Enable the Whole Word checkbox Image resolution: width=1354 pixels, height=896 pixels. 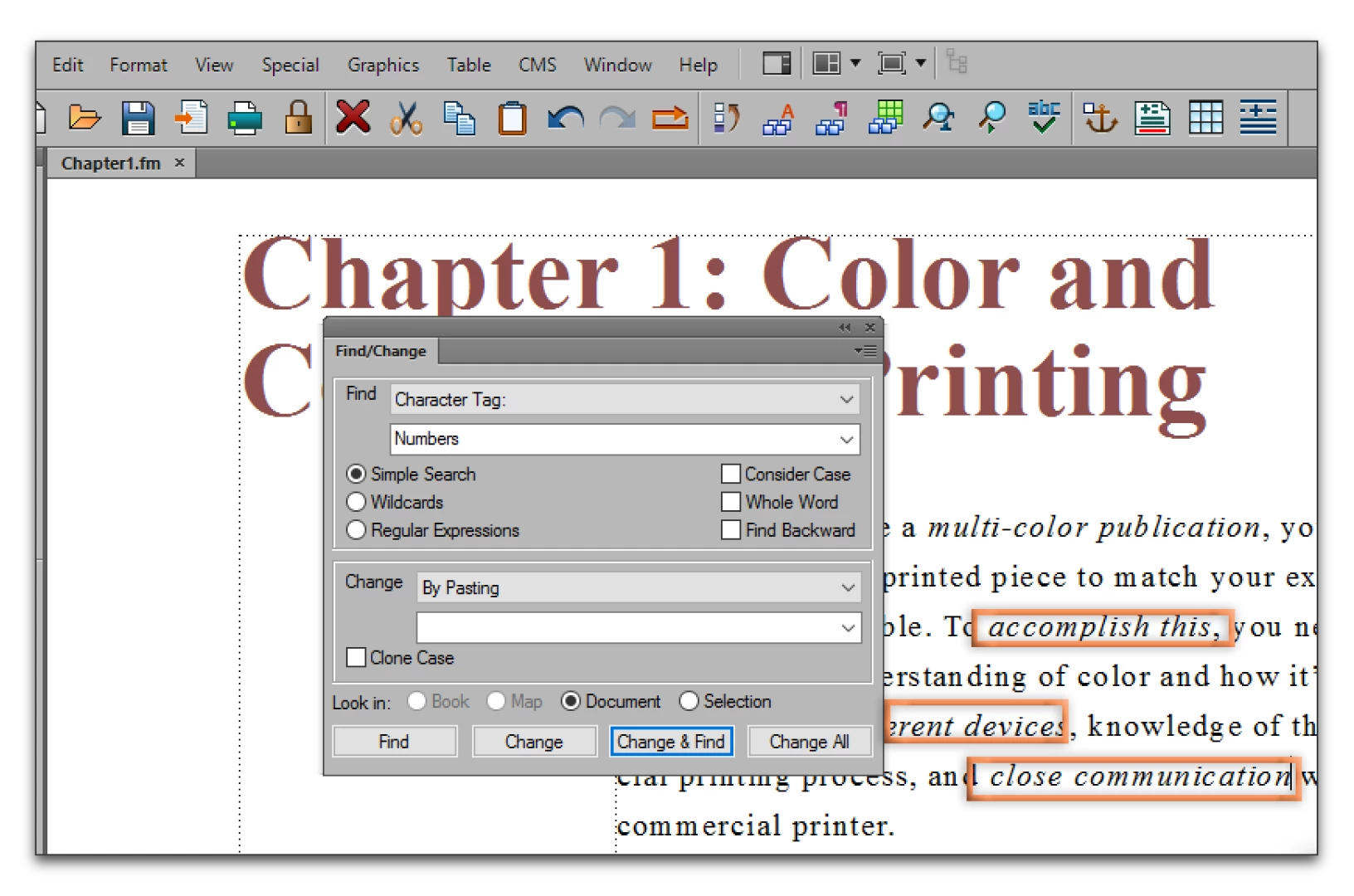[x=731, y=502]
